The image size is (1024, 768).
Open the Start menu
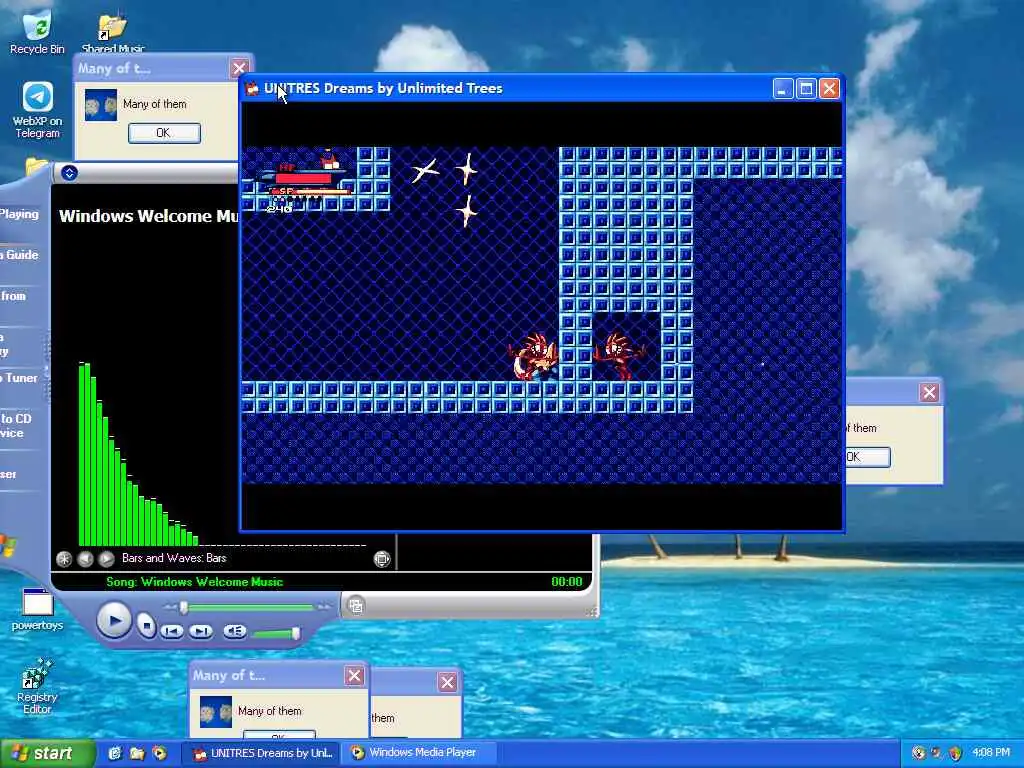tap(48, 754)
